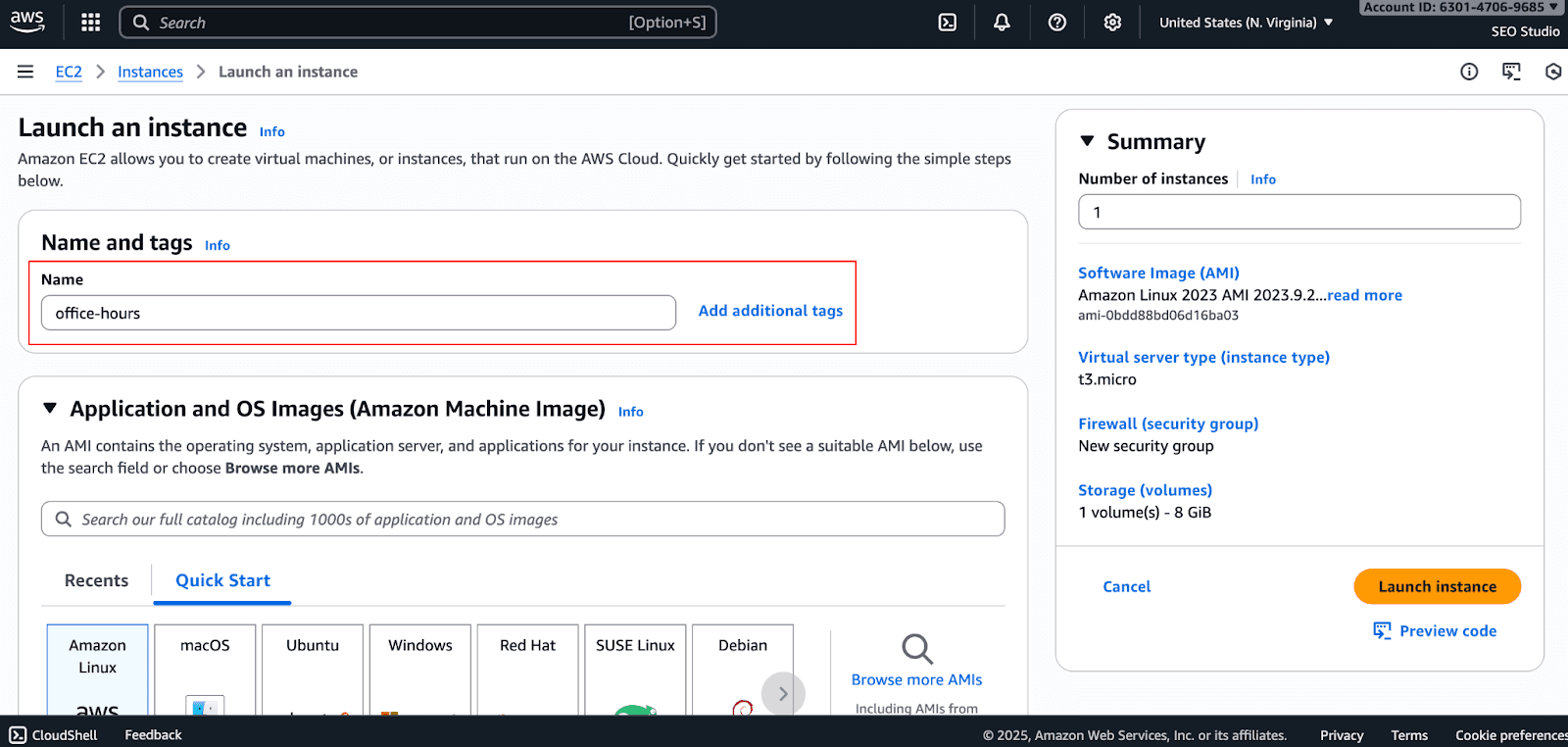Click the Preview code icon

pyautogui.click(x=1382, y=630)
